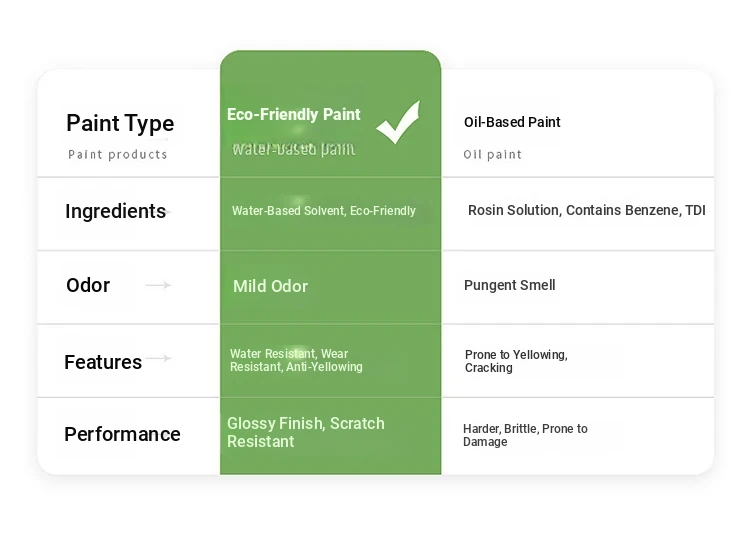Click Water Resistant, Wear Resistant text
This screenshot has width=750, height=547.
(x=296, y=360)
